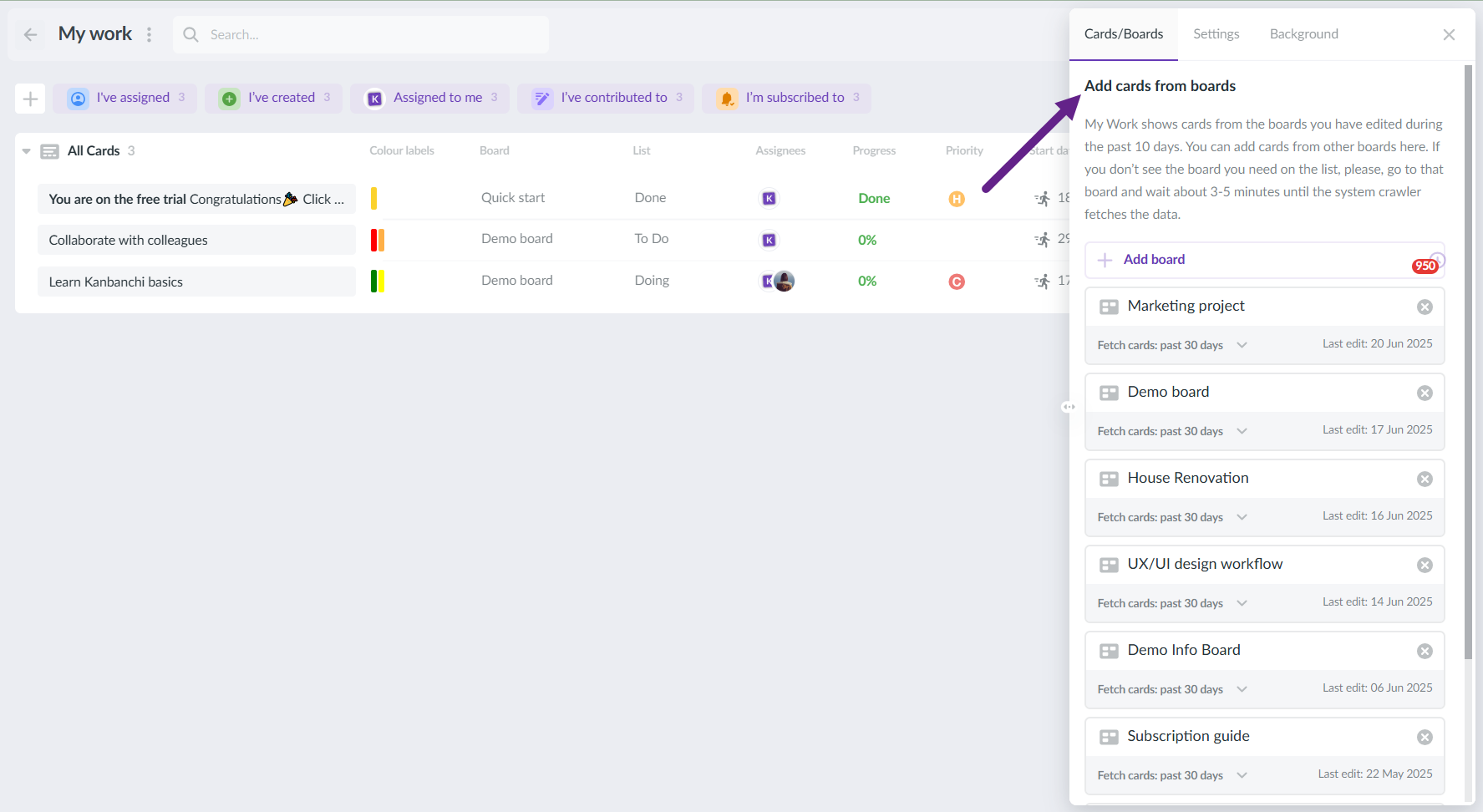Collapse the All Cards group
1483x812 pixels.
pos(26,151)
